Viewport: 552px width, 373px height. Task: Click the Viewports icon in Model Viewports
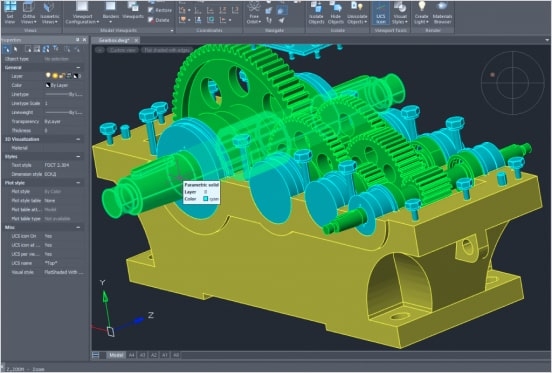(x=133, y=11)
